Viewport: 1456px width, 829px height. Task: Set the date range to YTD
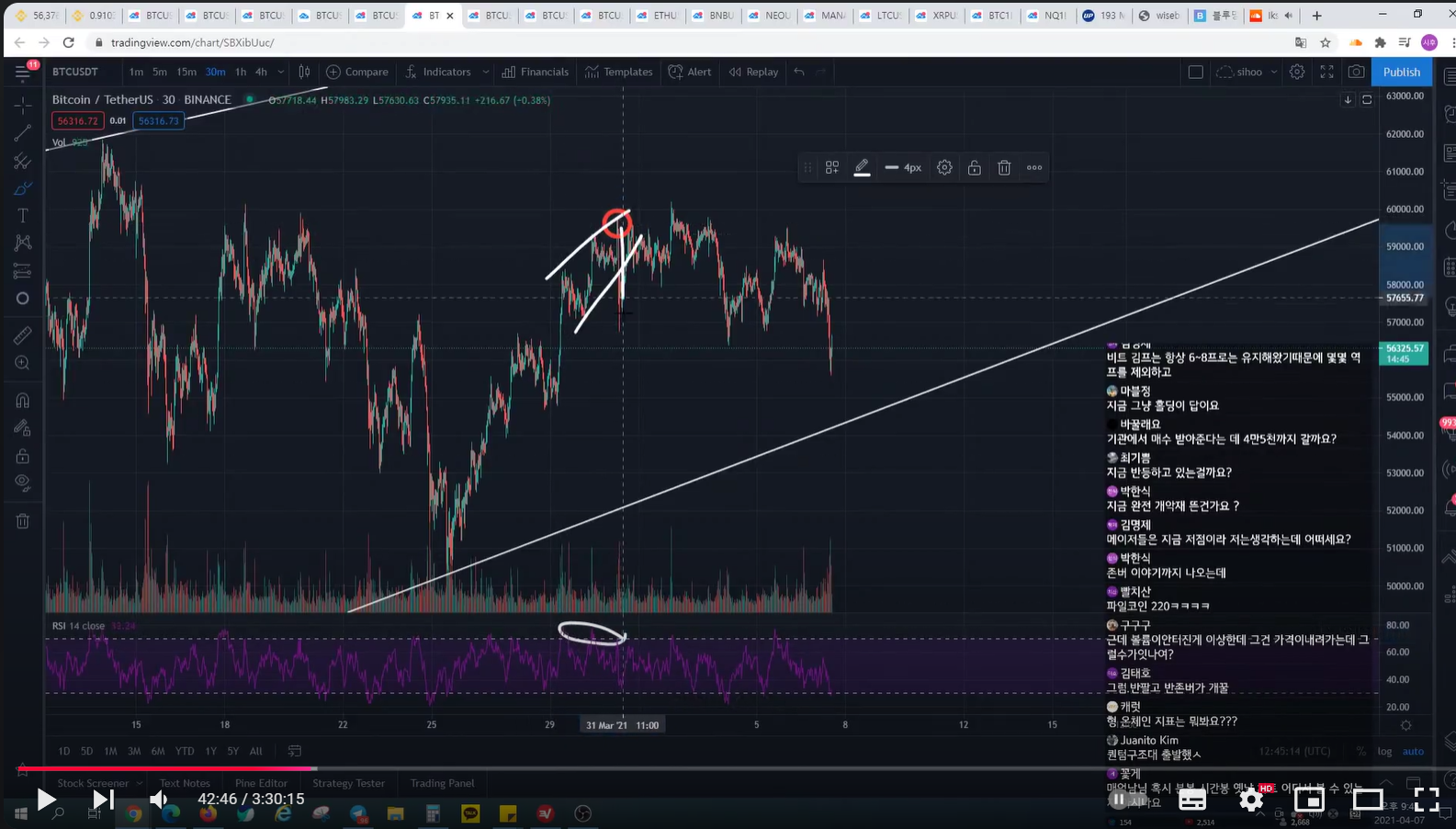pyautogui.click(x=185, y=751)
